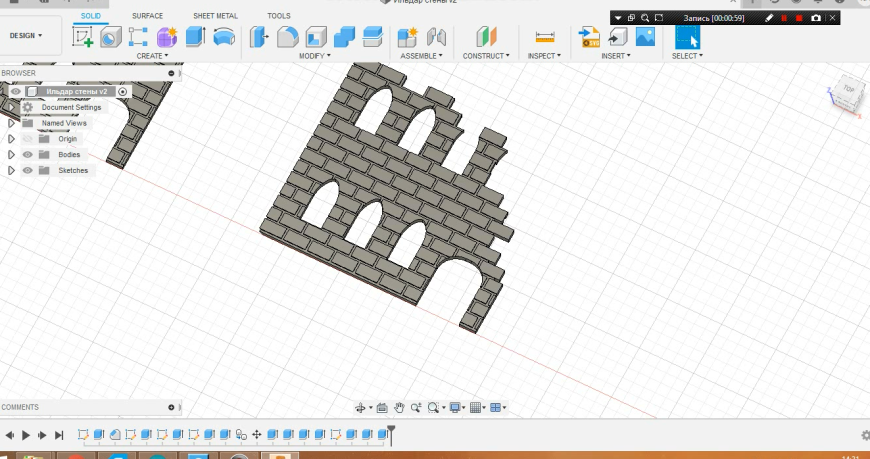Click the Fillet tool icon

pos(287,37)
